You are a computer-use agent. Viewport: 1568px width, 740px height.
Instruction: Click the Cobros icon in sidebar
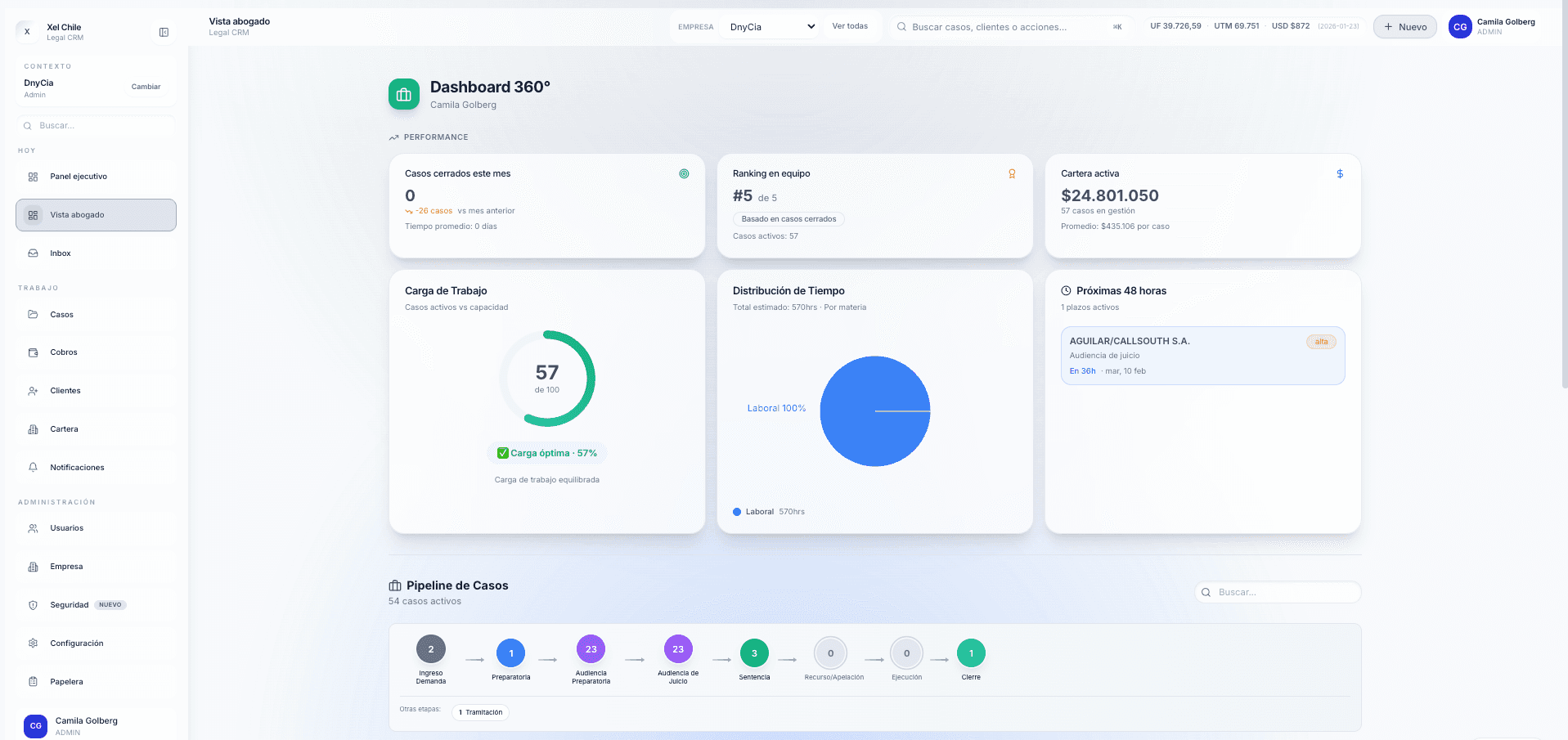click(x=33, y=352)
